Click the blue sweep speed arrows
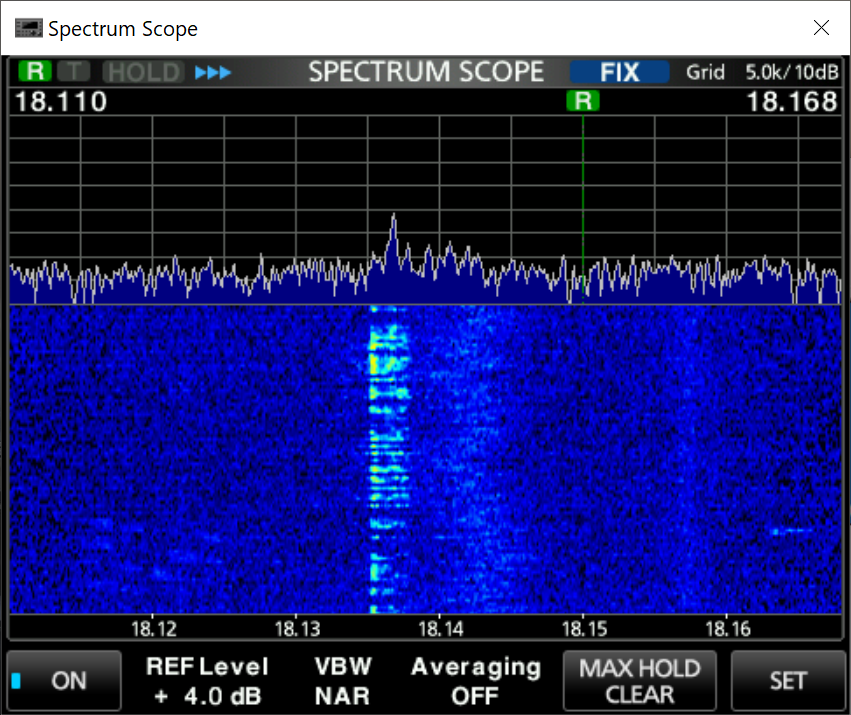Screen dimensions: 851x715 [212, 72]
